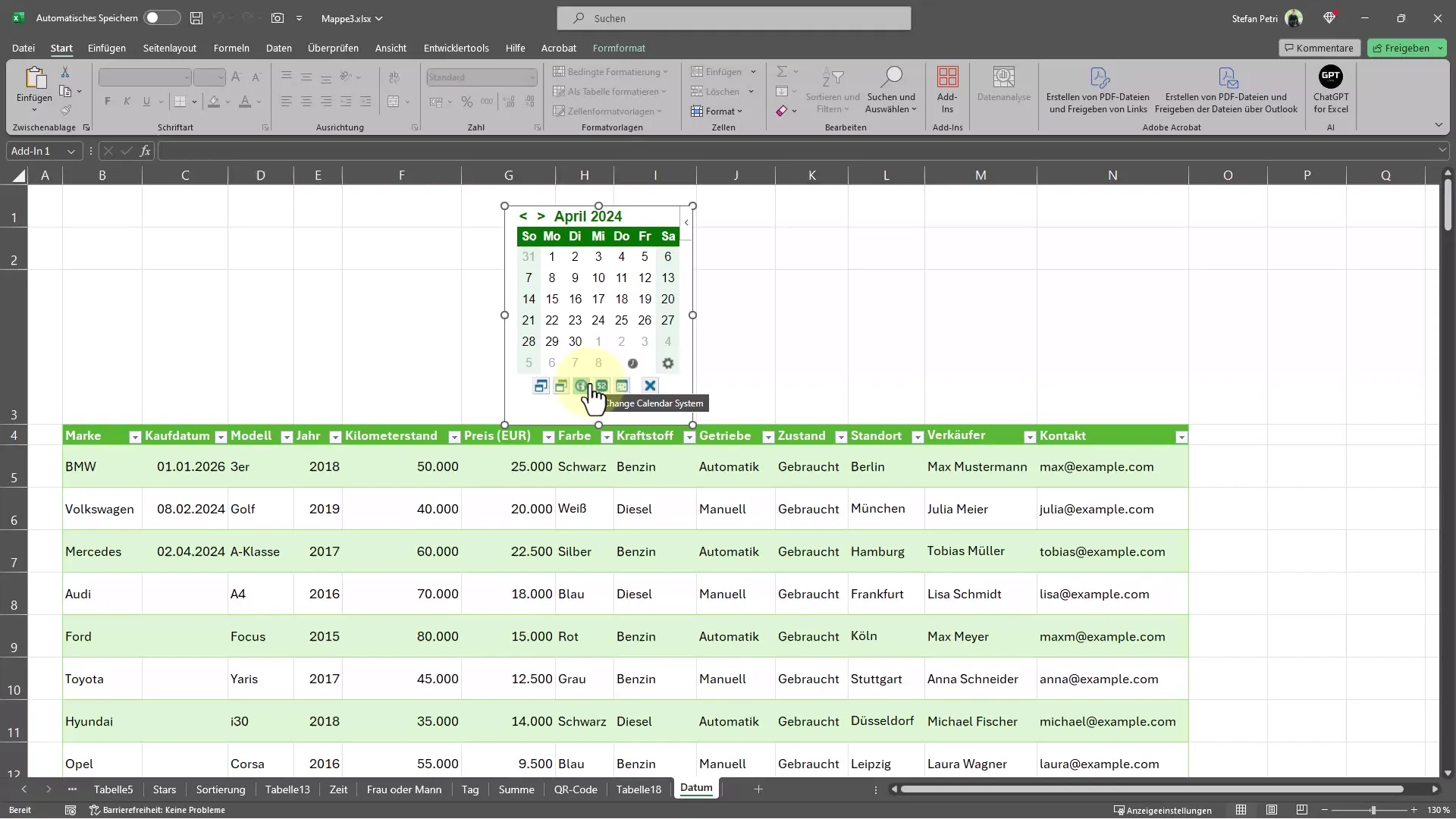Open the Start ribbon tab
Screen dimensions: 1456x819
coord(61,47)
